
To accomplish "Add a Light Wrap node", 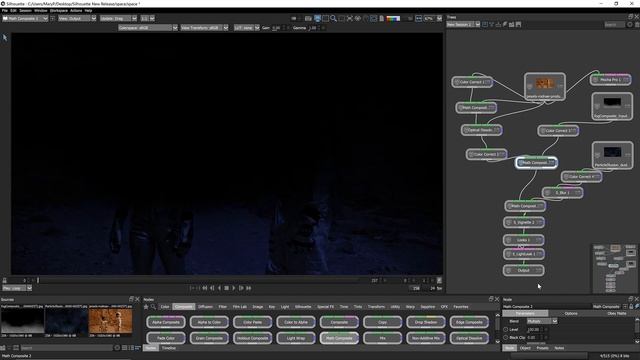I will coord(296,338).
